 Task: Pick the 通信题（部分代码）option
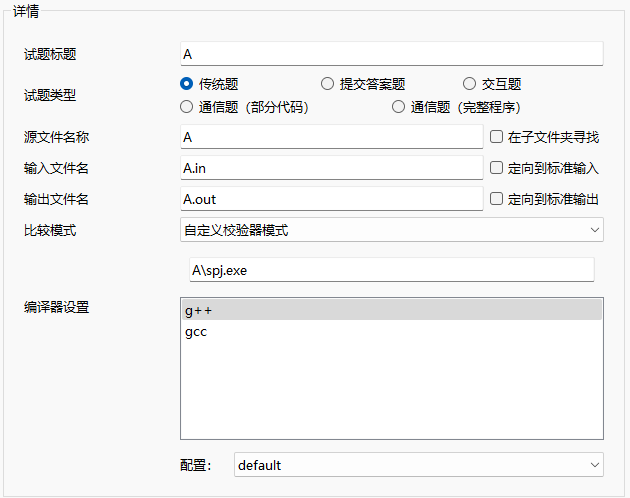186,106
